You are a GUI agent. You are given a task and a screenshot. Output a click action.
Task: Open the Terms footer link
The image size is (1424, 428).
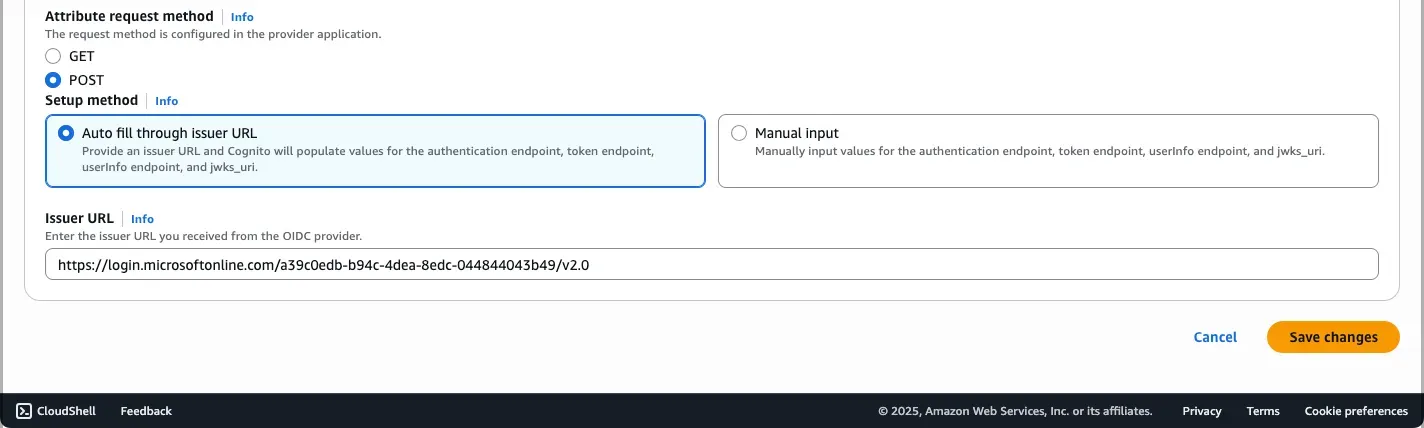click(x=1263, y=411)
